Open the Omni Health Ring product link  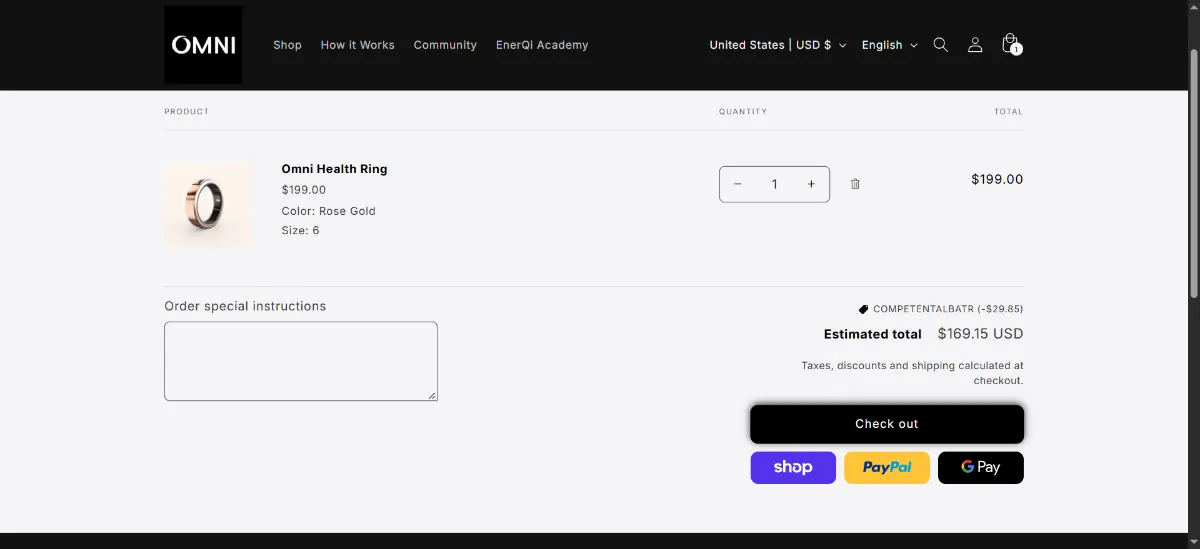(x=334, y=169)
